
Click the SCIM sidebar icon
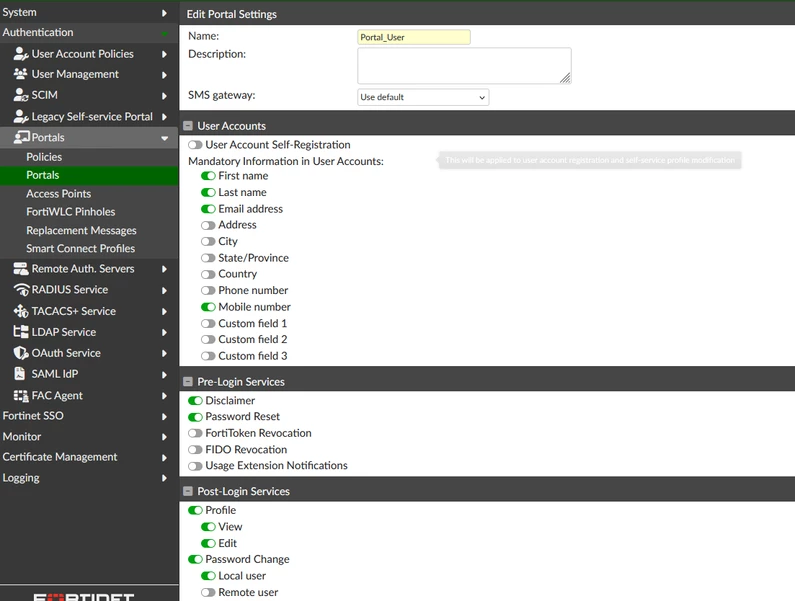click(21, 95)
